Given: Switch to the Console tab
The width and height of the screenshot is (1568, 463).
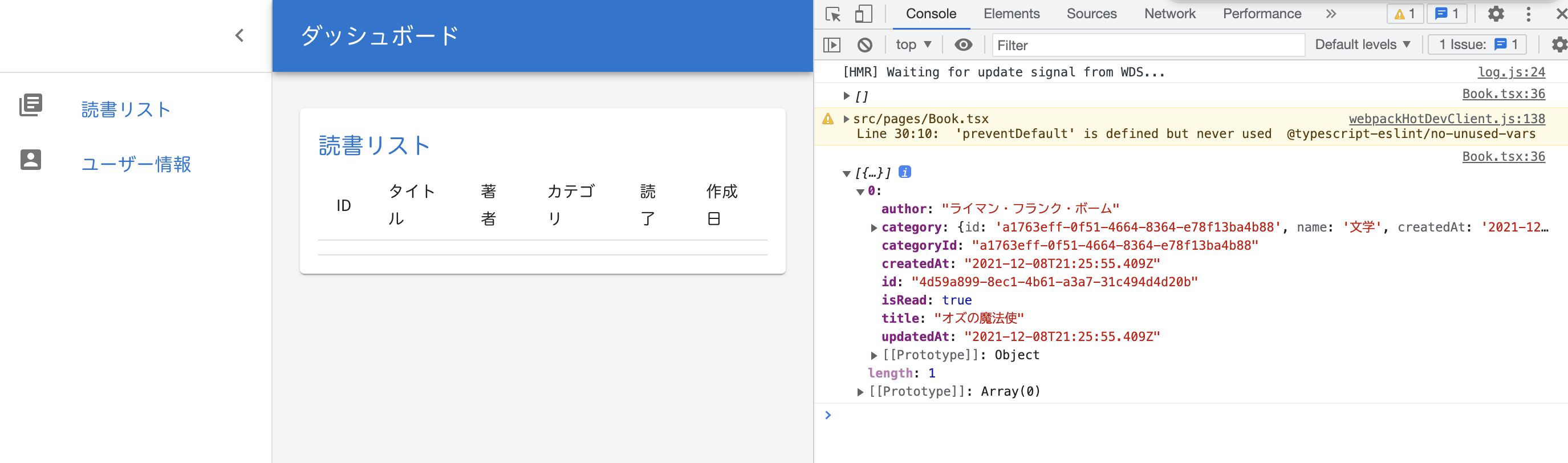Looking at the screenshot, I should (931, 13).
